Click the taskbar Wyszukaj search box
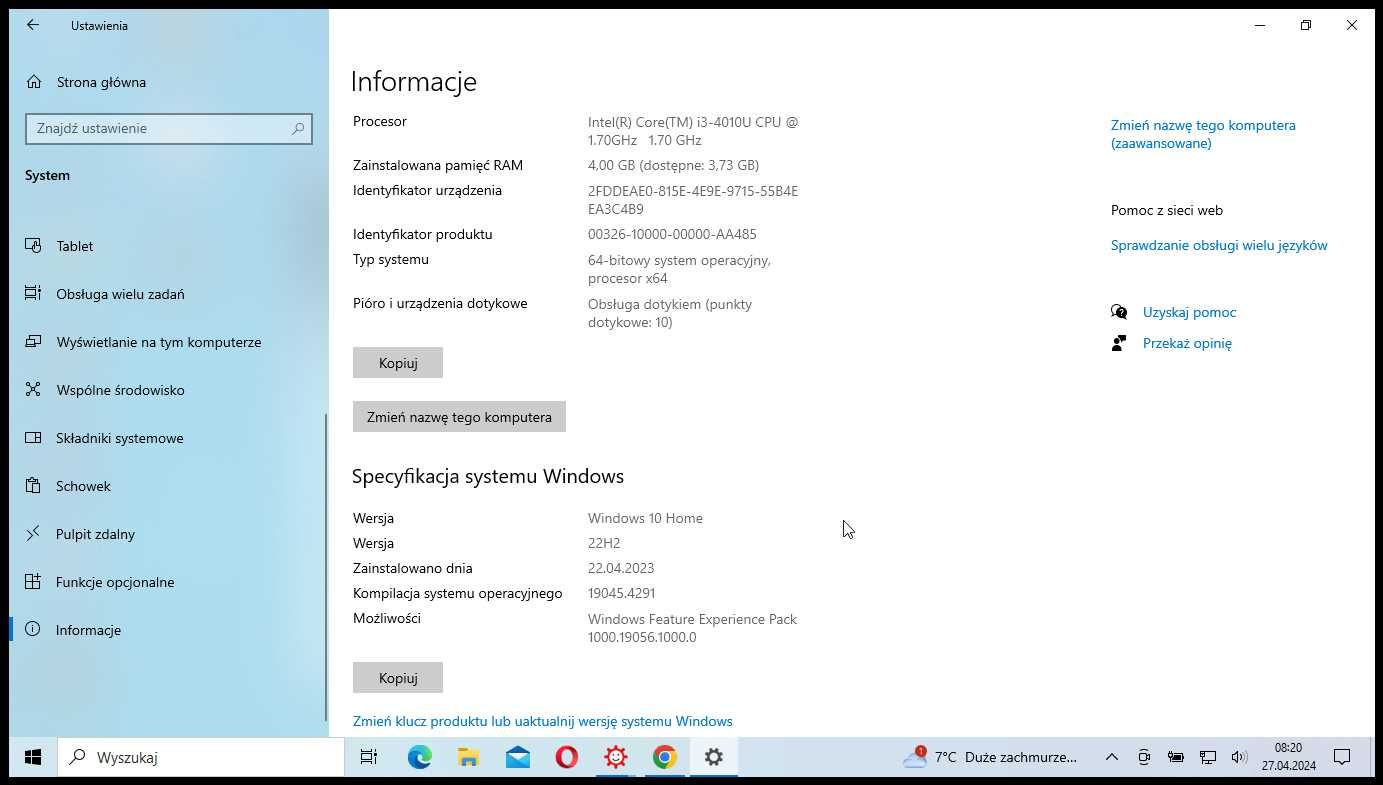This screenshot has height=785, width=1383. (201, 757)
